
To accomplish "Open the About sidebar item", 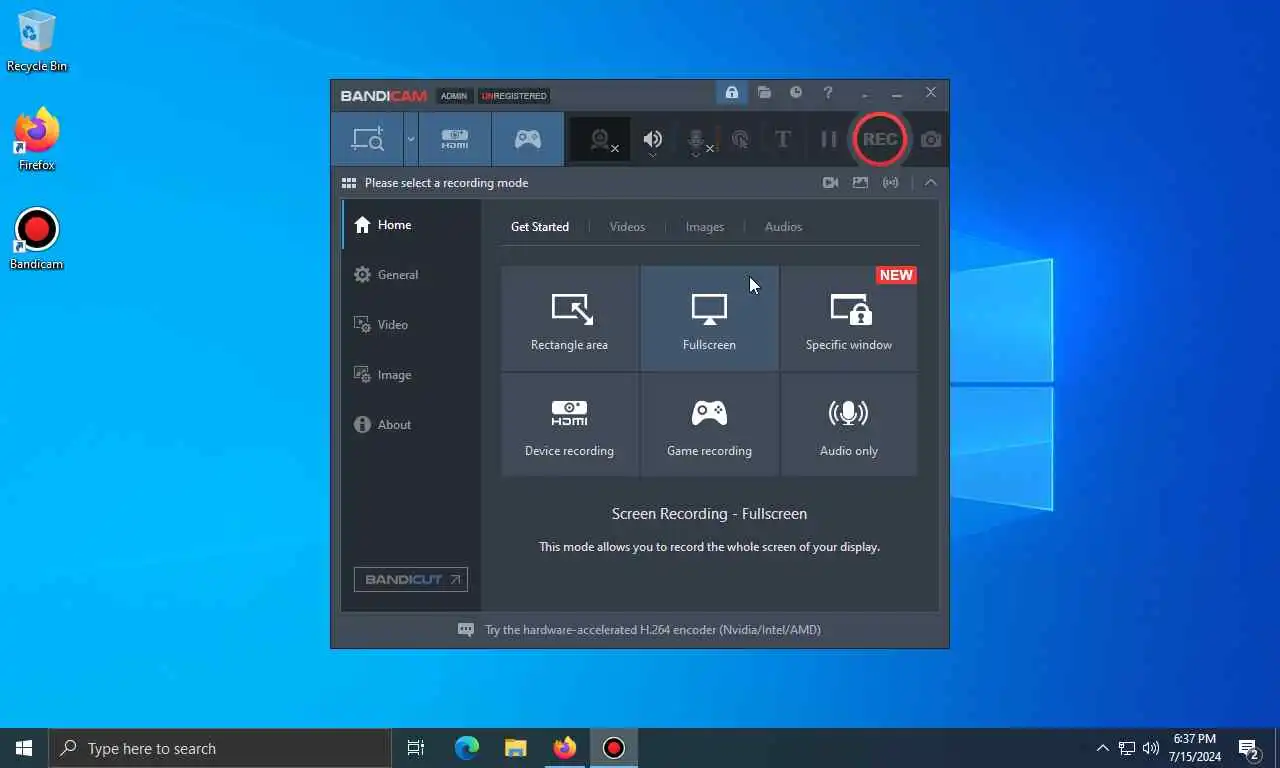I will pyautogui.click(x=411, y=425).
